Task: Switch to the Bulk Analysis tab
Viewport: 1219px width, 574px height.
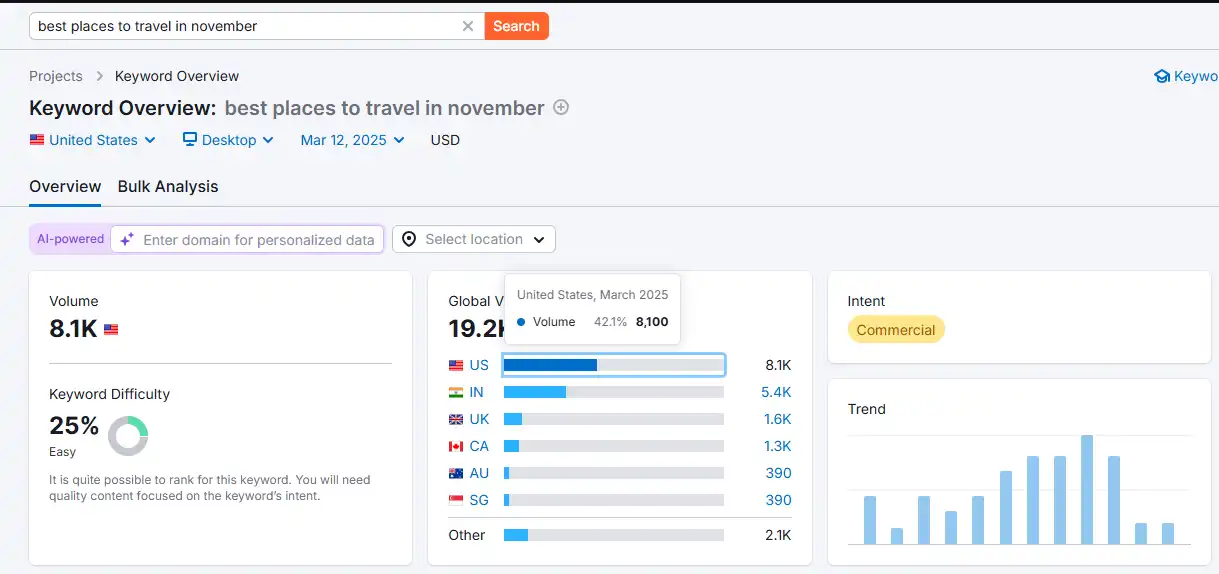Action: [168, 186]
